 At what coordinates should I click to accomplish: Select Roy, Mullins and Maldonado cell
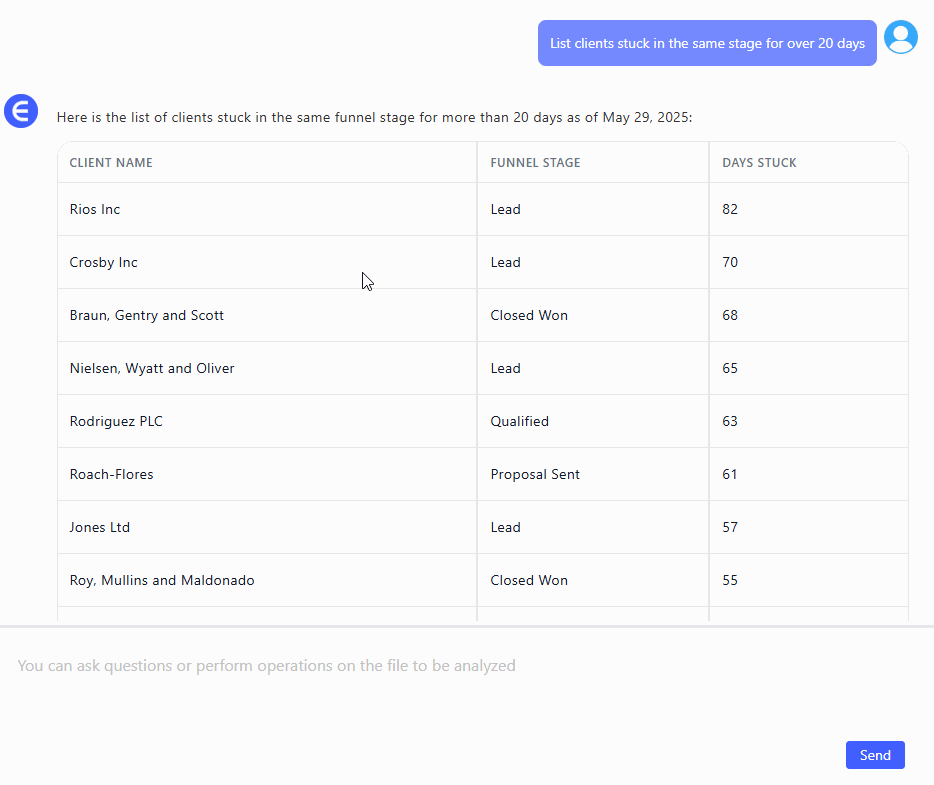pyautogui.click(x=162, y=581)
